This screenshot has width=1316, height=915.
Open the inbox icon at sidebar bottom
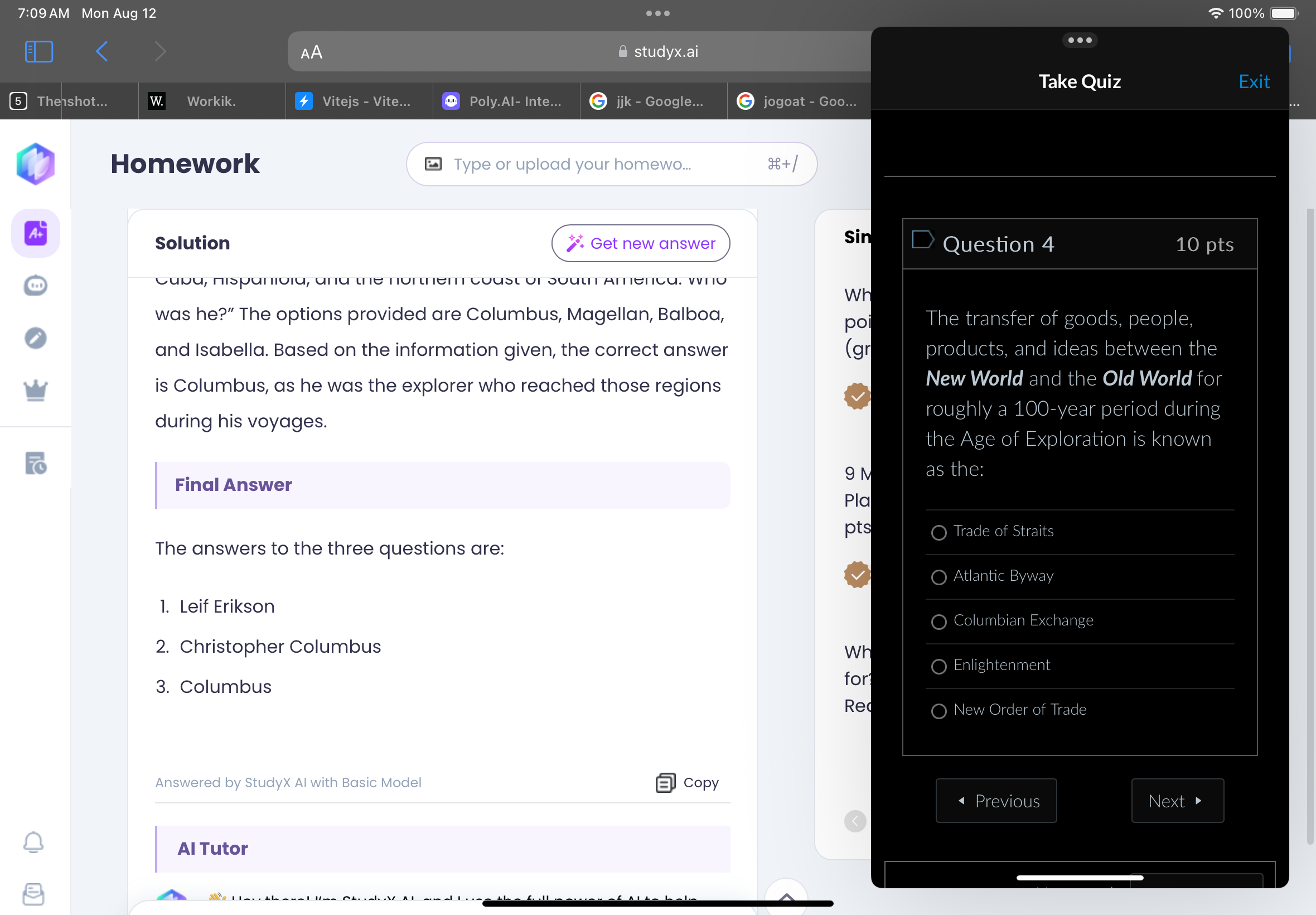pos(33,894)
